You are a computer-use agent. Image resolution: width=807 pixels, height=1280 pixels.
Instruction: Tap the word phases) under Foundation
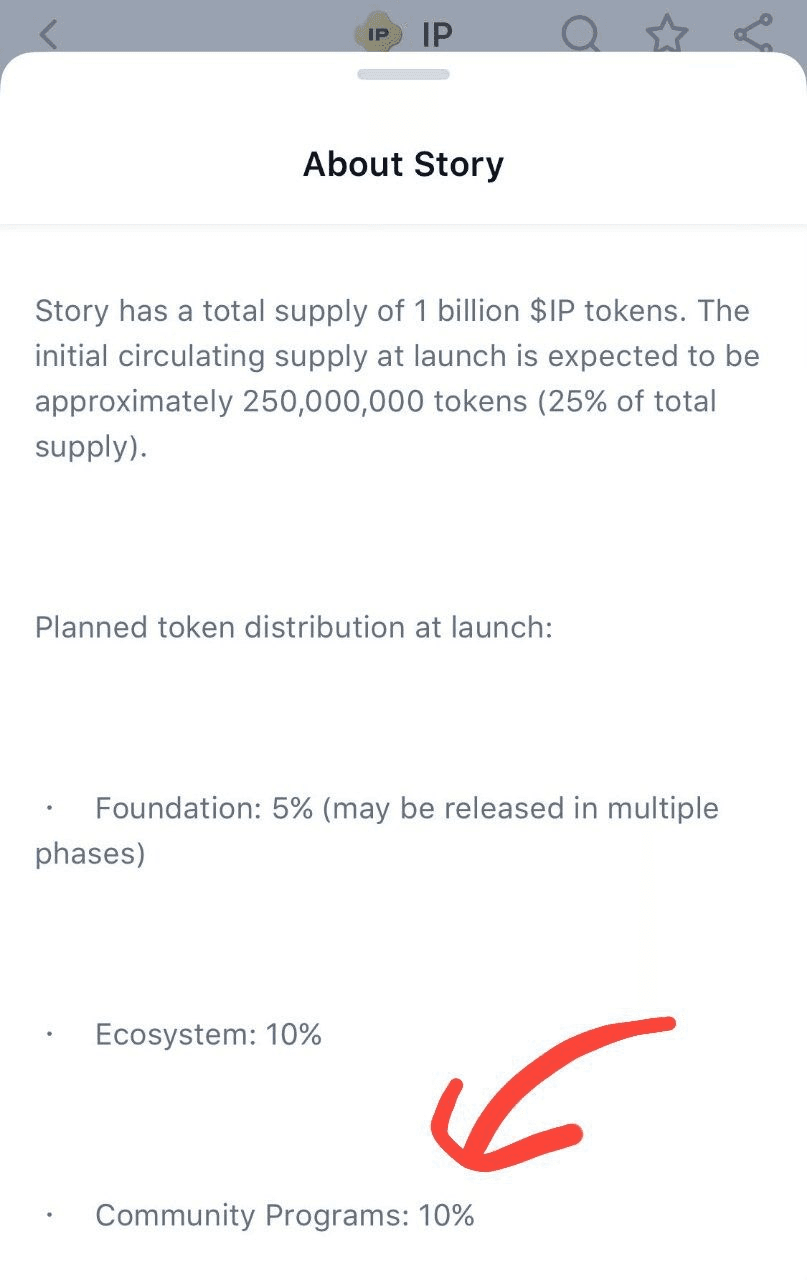(x=90, y=854)
